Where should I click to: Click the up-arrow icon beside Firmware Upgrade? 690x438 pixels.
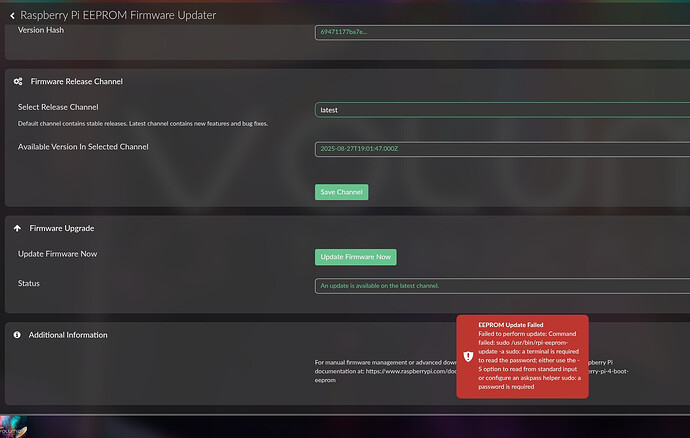[x=18, y=228]
